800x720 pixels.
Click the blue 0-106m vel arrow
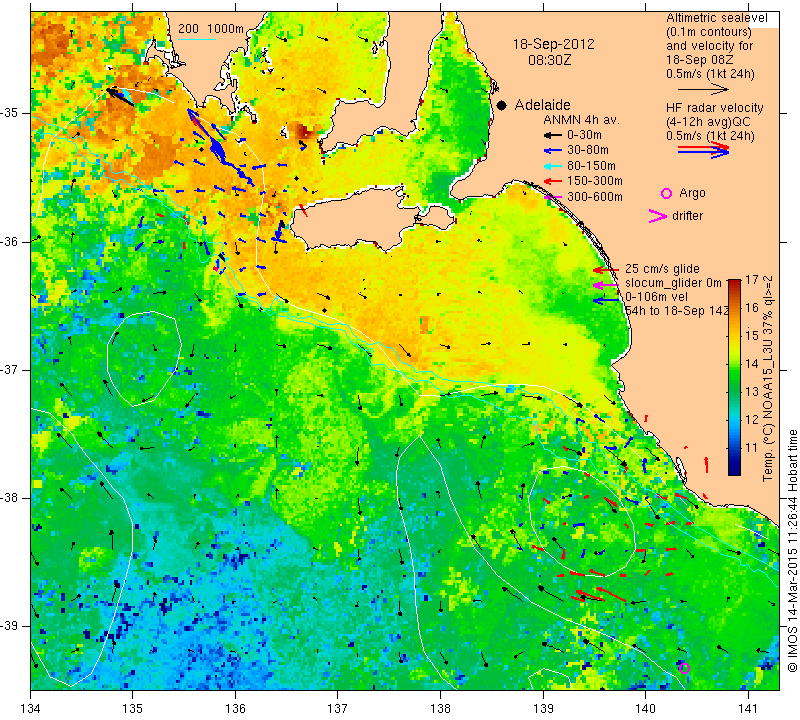pos(606,301)
